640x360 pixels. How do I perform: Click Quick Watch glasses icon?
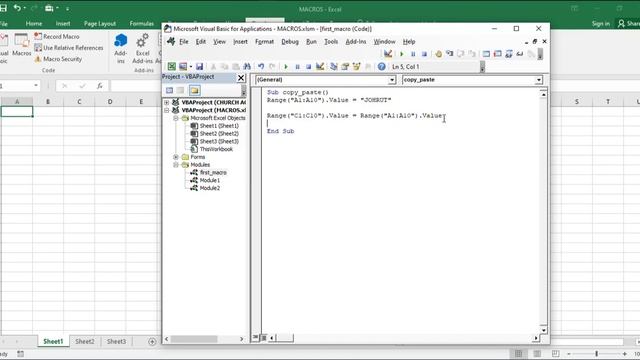(520, 54)
